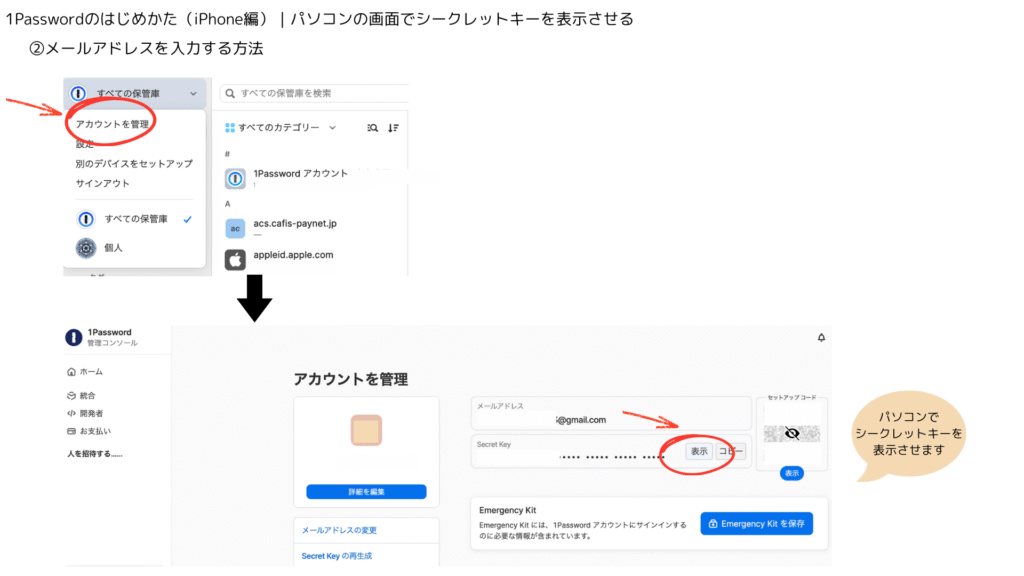Open メールアドレスの変更 link
Screen dimensions: 1024x576
coord(339,530)
